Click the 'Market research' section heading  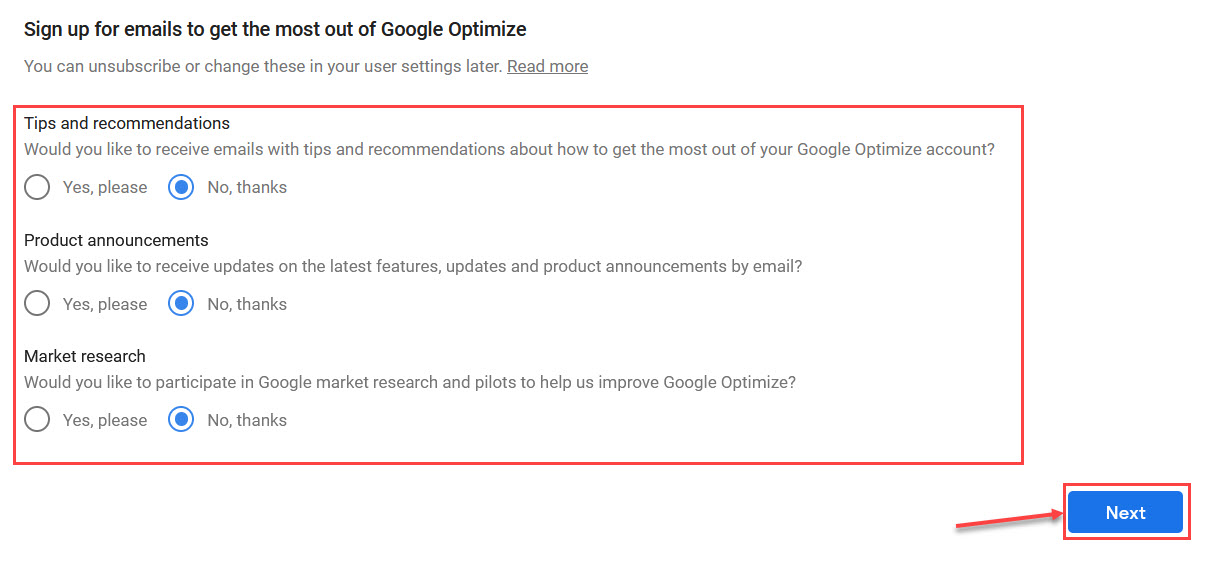85,356
